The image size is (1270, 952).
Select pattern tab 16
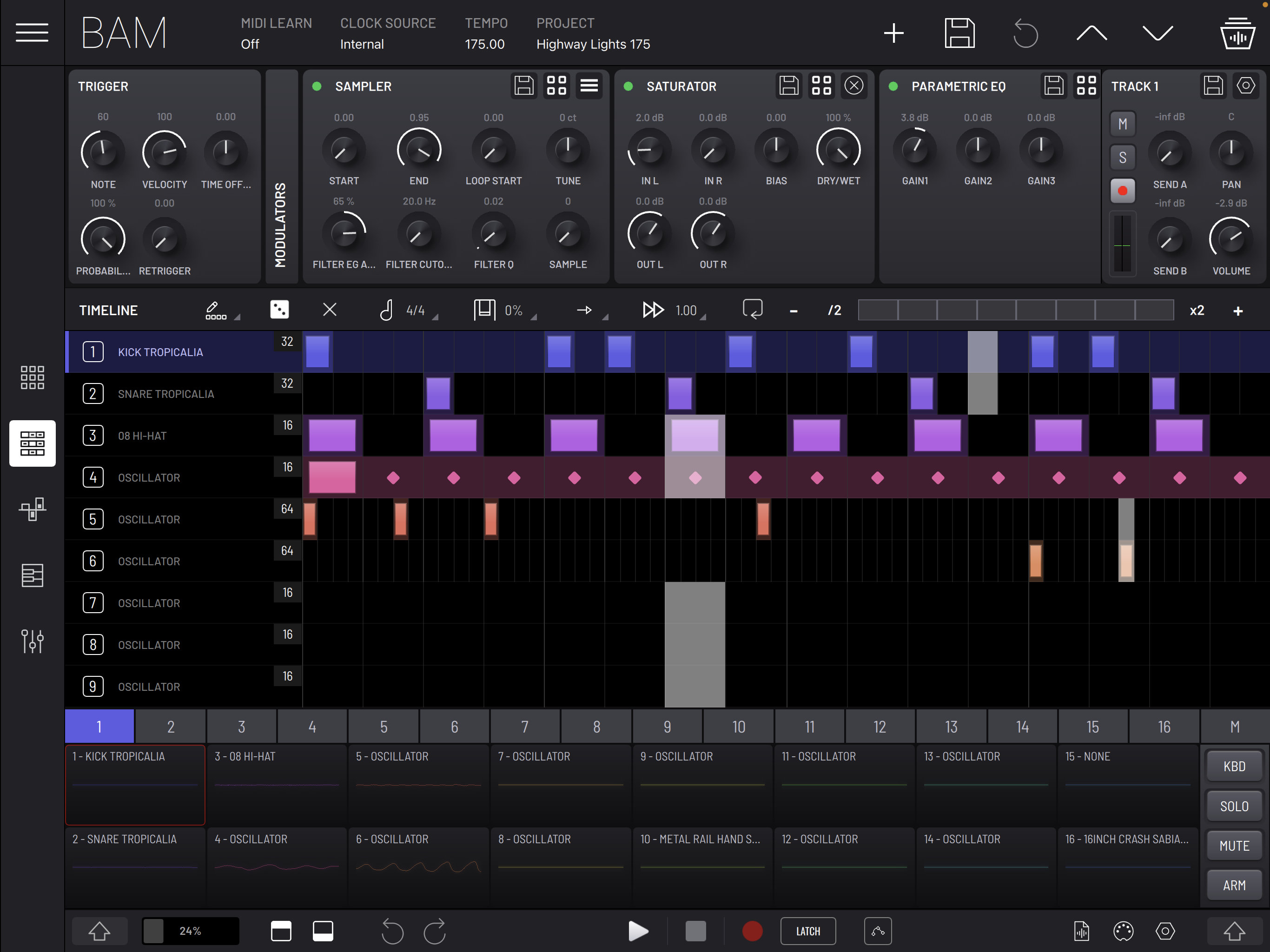1164,727
